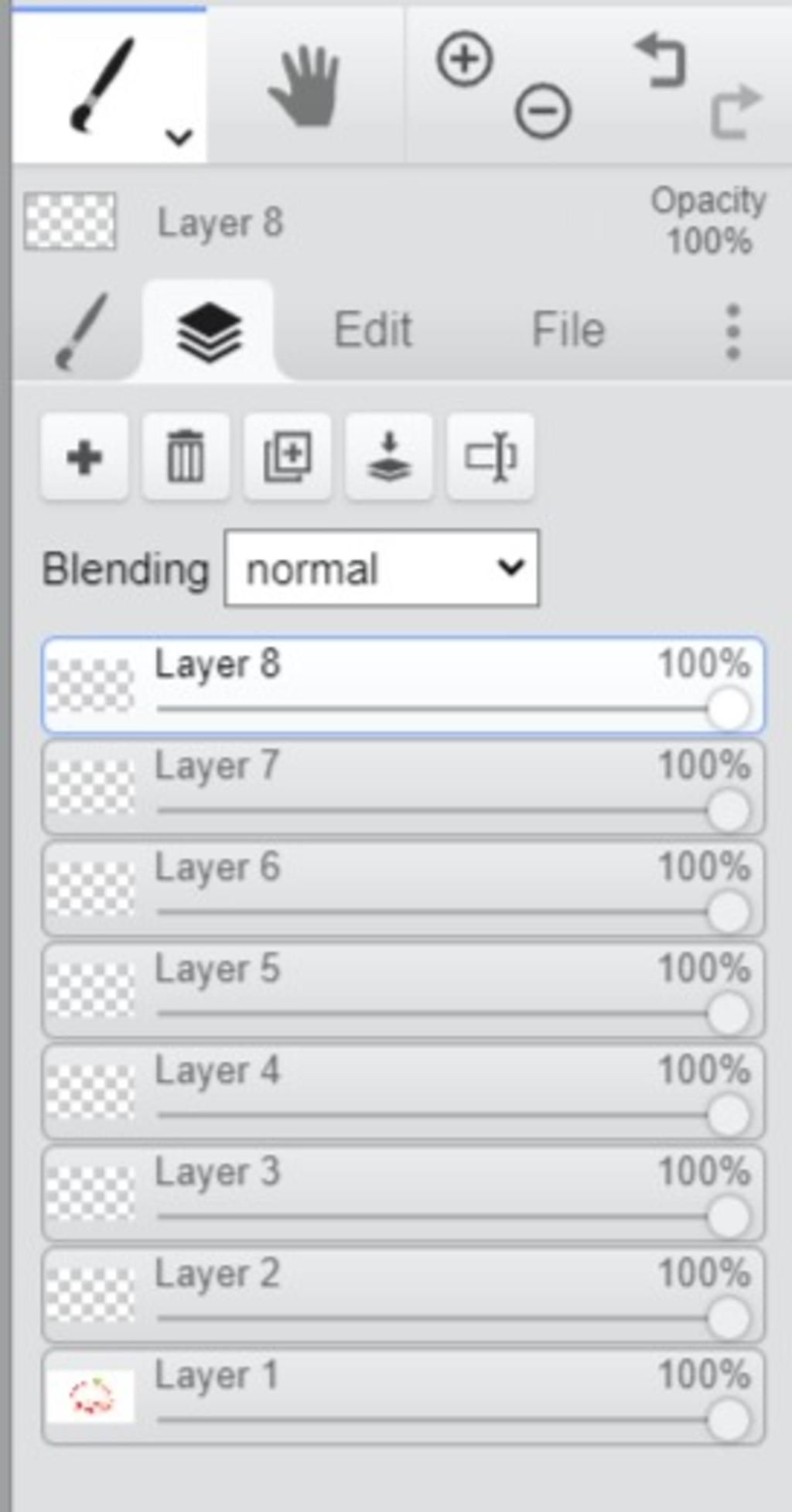
Task: Duplicate the current layer
Action: point(288,457)
